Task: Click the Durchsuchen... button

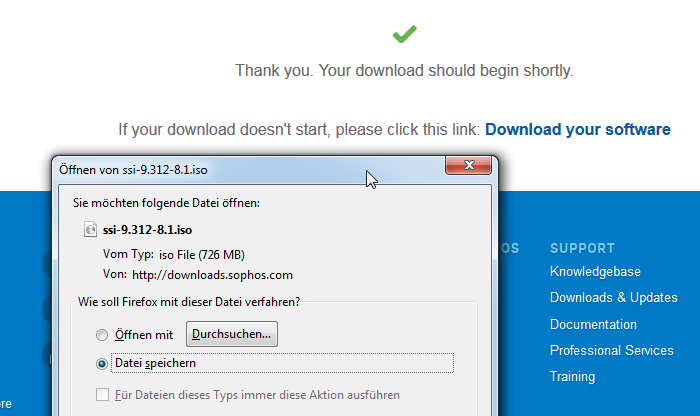Action: point(232,334)
